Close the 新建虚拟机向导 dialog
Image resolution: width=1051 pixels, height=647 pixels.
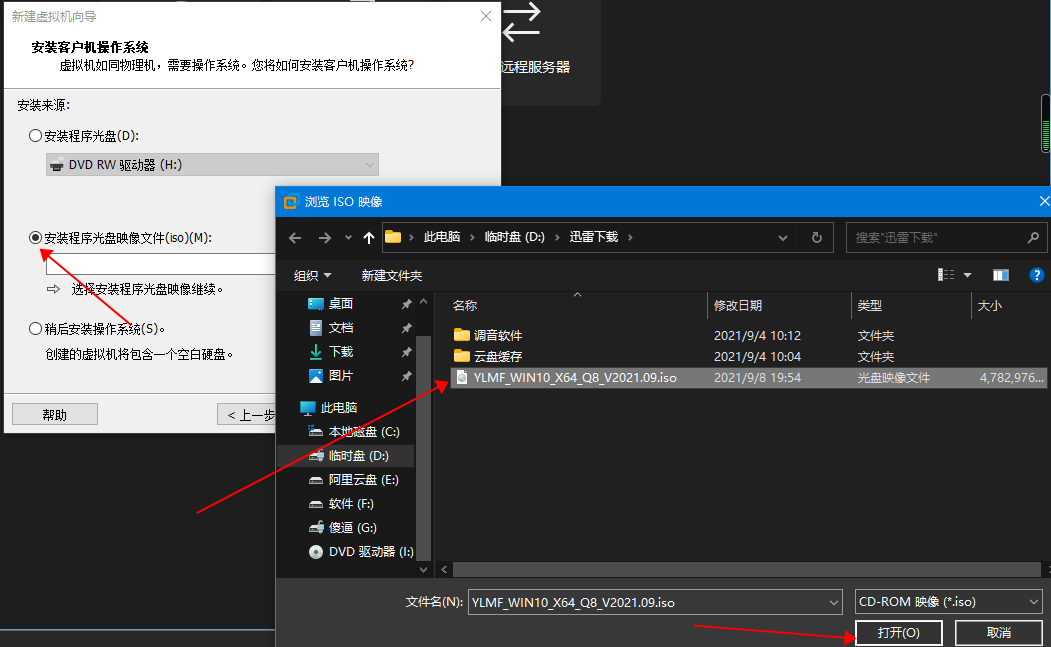pos(486,16)
